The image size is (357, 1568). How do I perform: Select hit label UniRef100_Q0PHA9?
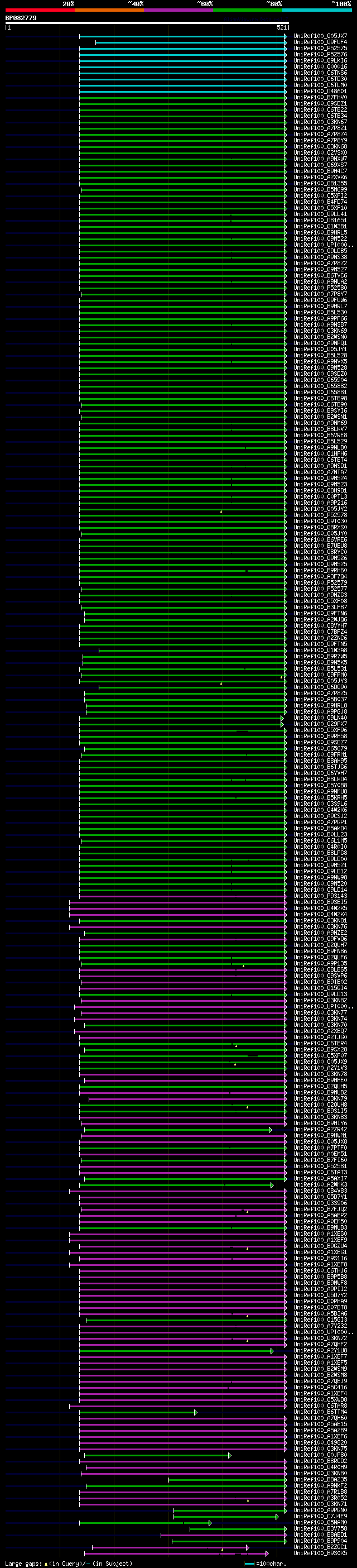[321, 1302]
